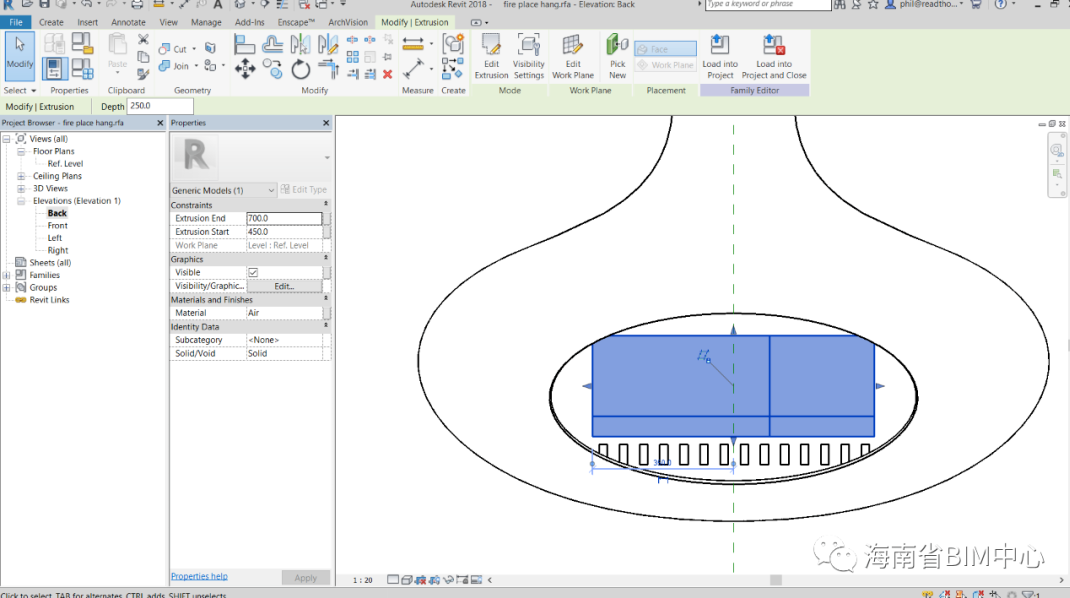Click the Offset tool icon

(x=272, y=45)
